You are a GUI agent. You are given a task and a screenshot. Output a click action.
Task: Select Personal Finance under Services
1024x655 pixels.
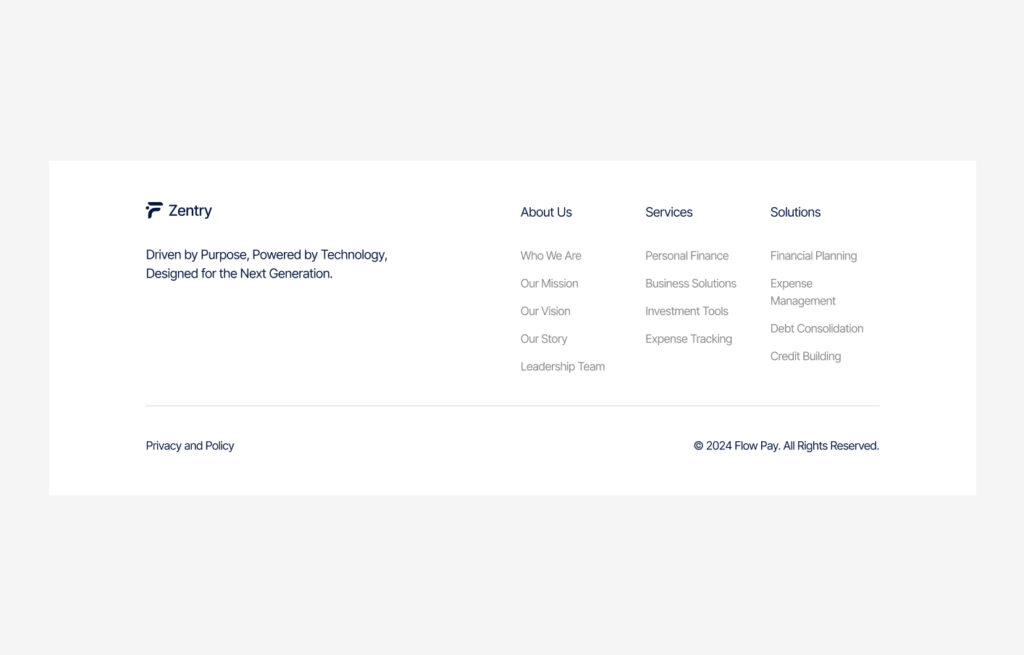pos(687,256)
